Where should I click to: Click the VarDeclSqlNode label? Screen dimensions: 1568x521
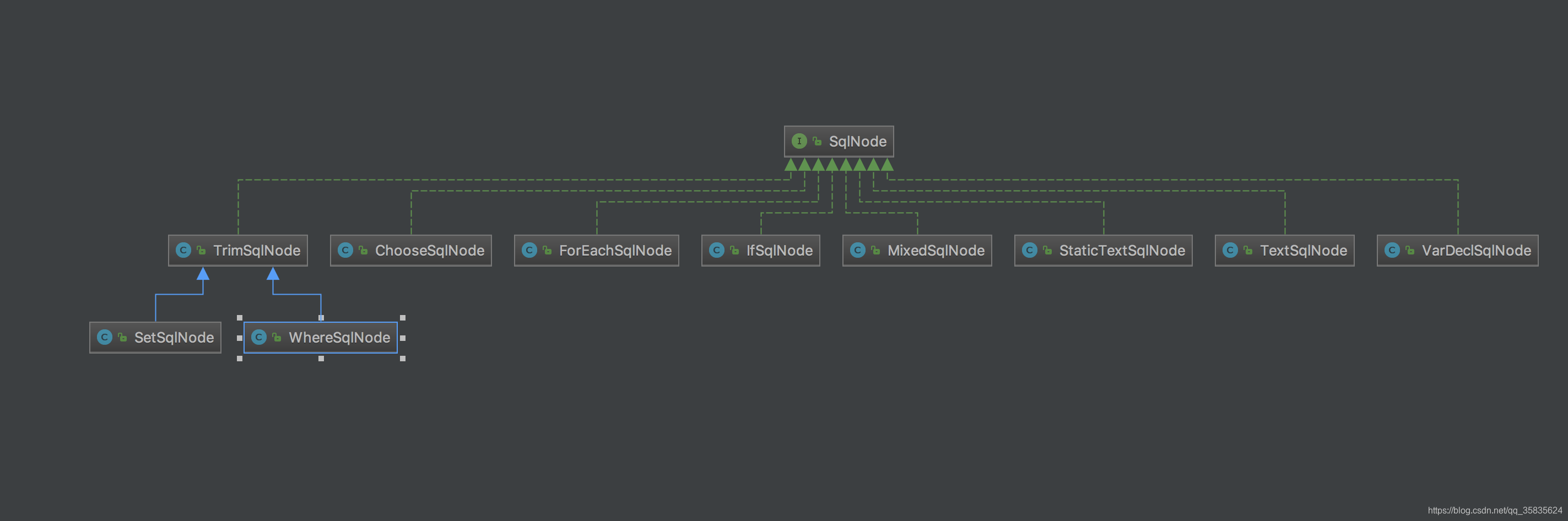pyautogui.click(x=1476, y=250)
